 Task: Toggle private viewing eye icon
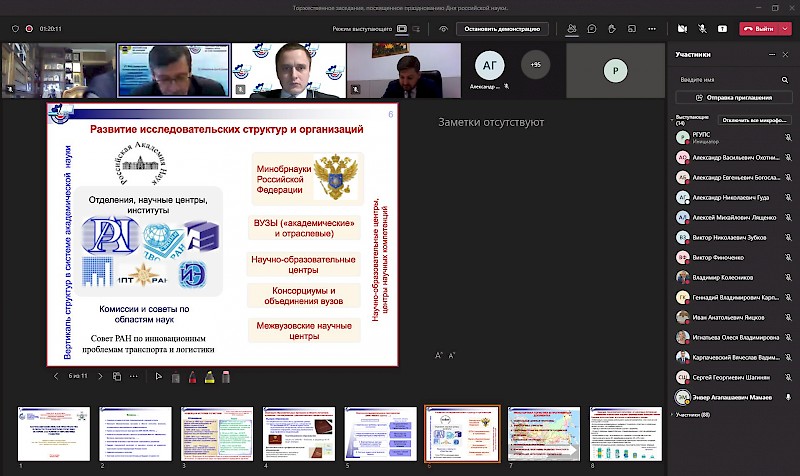coord(443,29)
